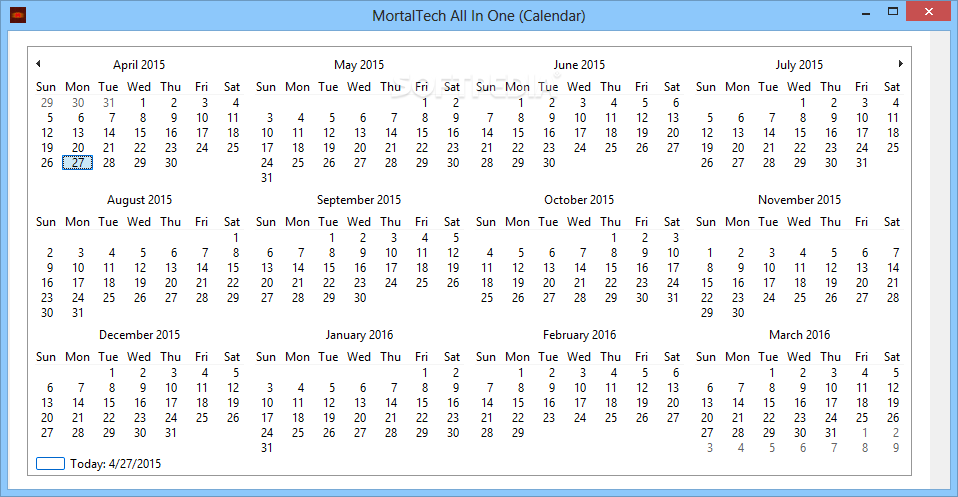Select July 31, 2015

coord(861,163)
